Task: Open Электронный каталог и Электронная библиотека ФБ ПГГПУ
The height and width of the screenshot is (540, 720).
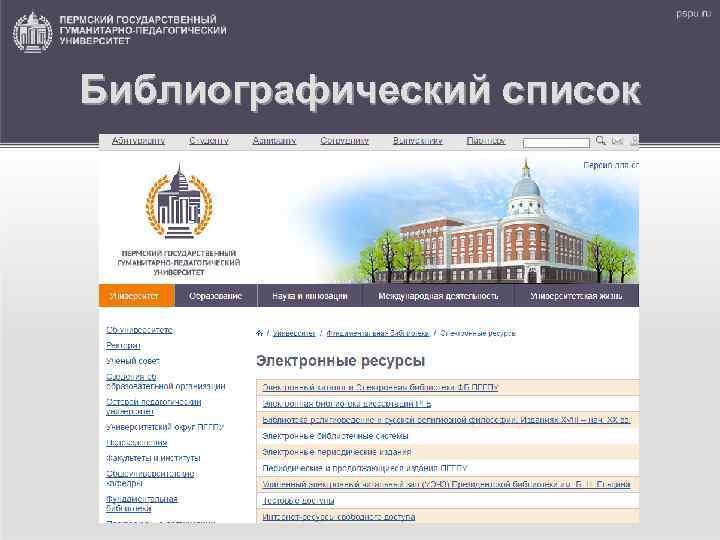Action: pos(380,387)
